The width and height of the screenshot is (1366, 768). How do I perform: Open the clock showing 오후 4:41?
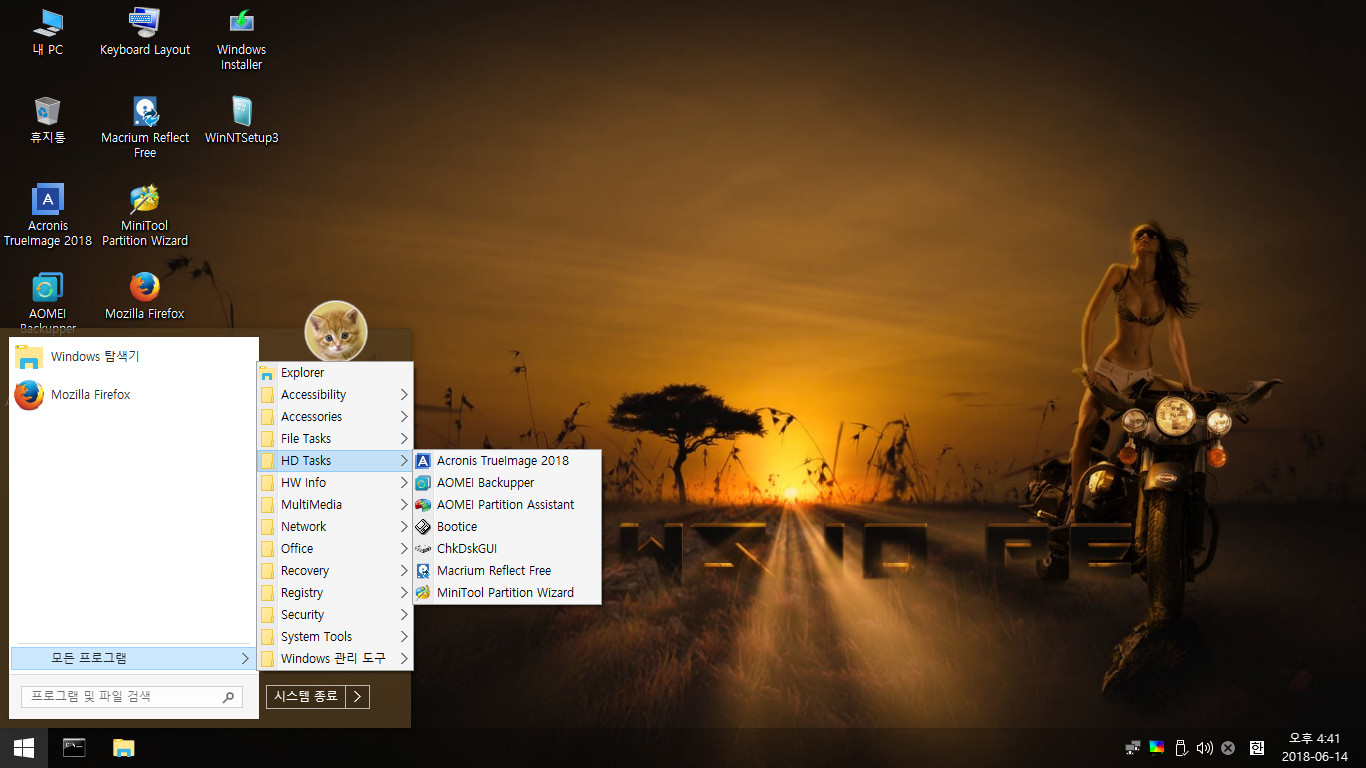click(1315, 748)
